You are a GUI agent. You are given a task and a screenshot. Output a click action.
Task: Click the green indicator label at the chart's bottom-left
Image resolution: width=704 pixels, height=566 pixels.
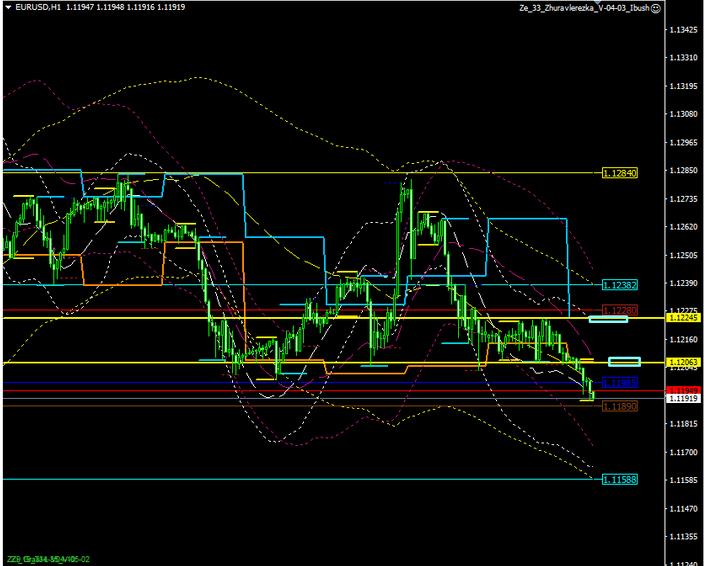pyautogui.click(x=48, y=559)
